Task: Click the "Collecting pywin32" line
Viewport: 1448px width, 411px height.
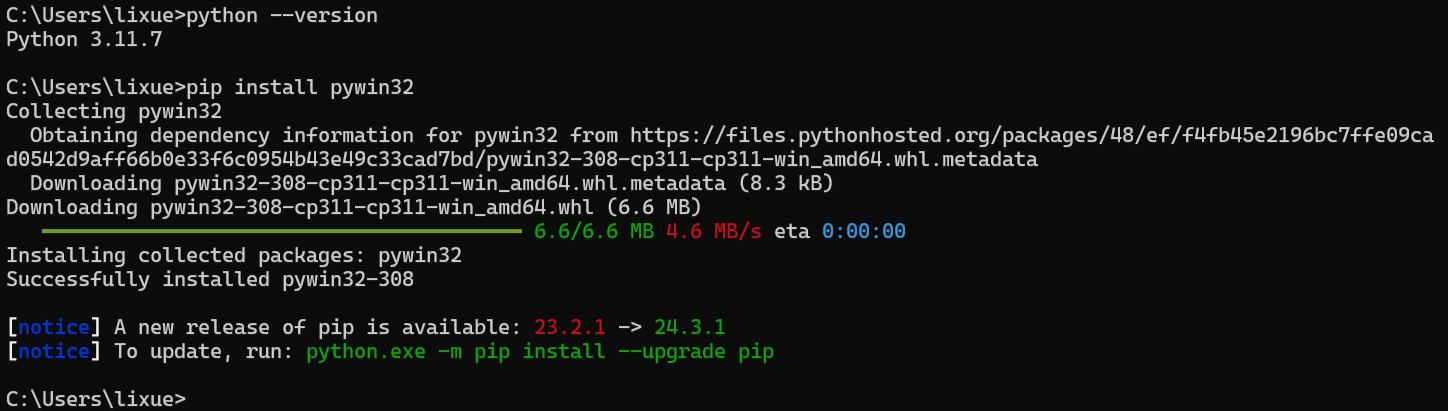Action: [114, 112]
